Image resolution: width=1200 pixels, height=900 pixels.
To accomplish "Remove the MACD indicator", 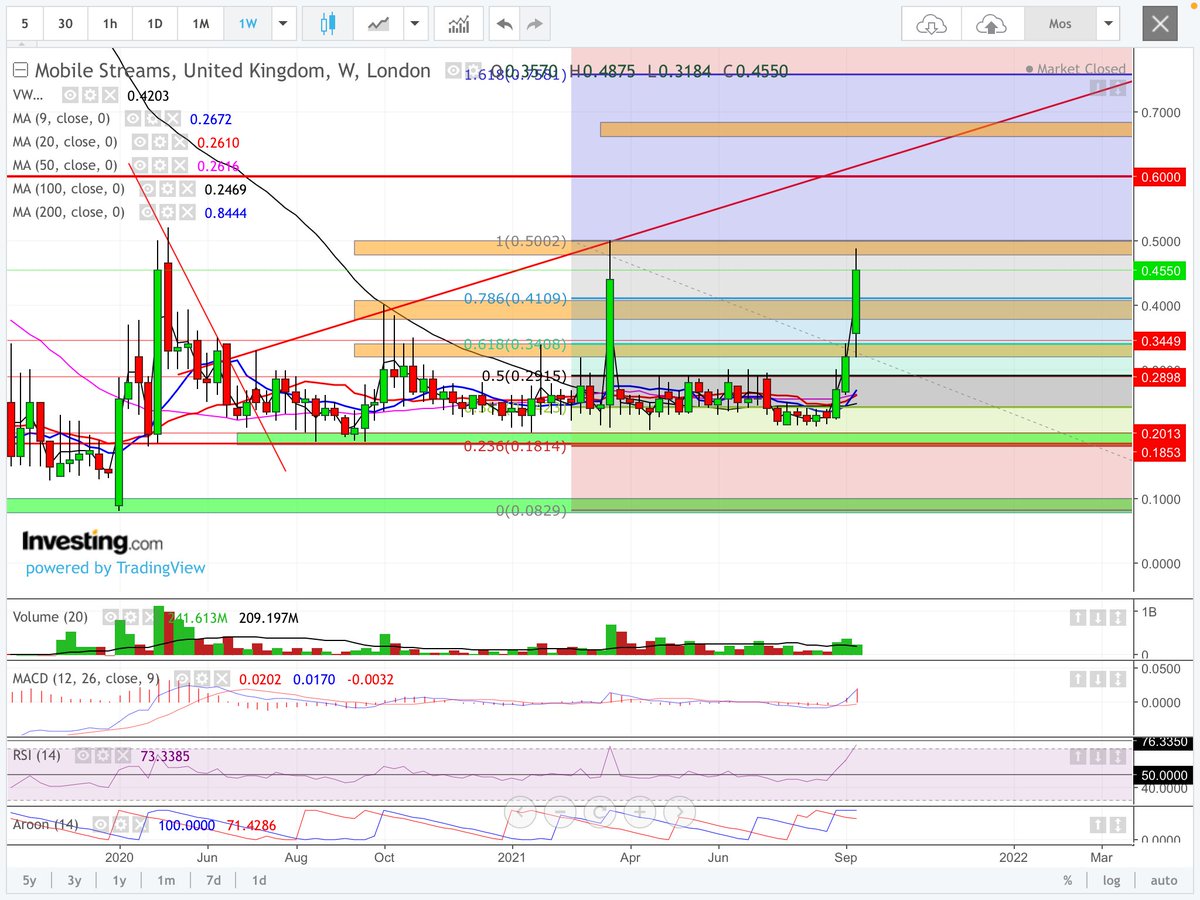I will (x=222, y=679).
